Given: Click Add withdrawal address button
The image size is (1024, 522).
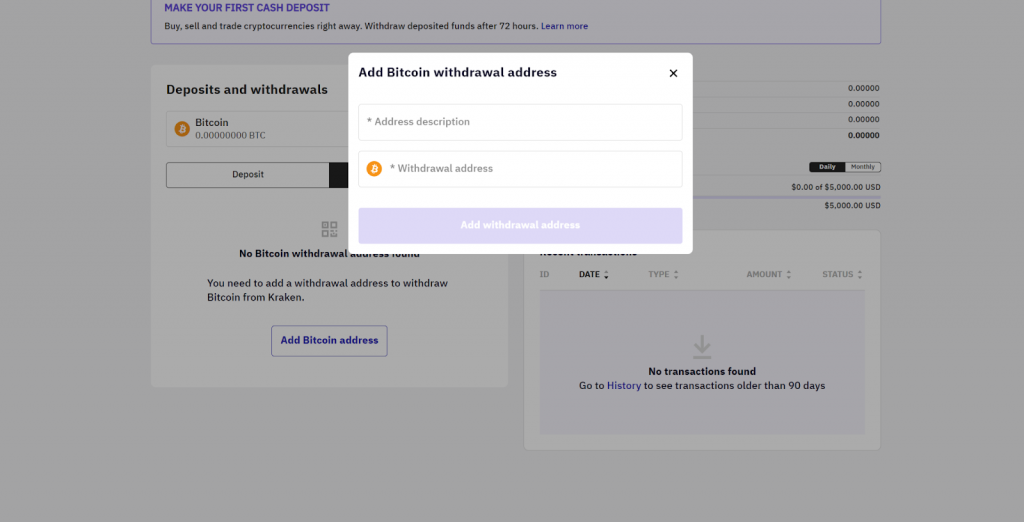Looking at the screenshot, I should 520,225.
